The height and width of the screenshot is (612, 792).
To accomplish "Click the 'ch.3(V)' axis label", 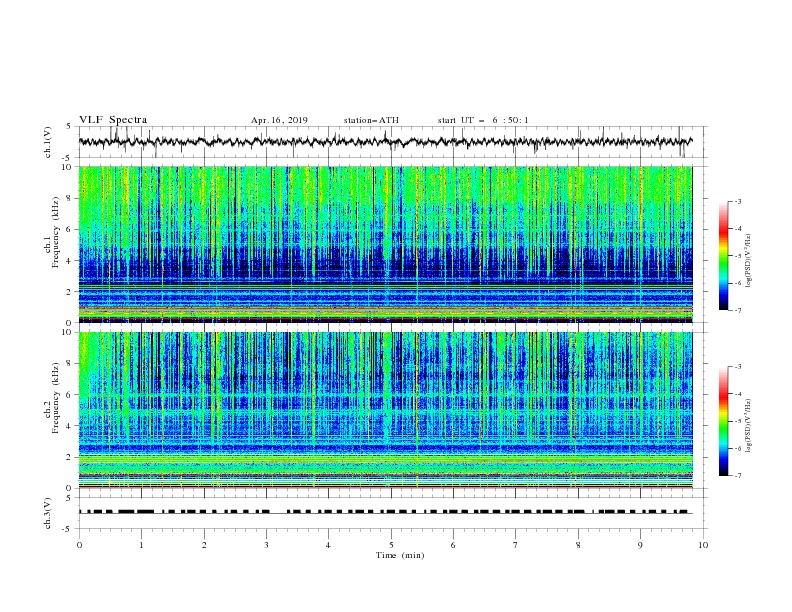I will (x=48, y=513).
